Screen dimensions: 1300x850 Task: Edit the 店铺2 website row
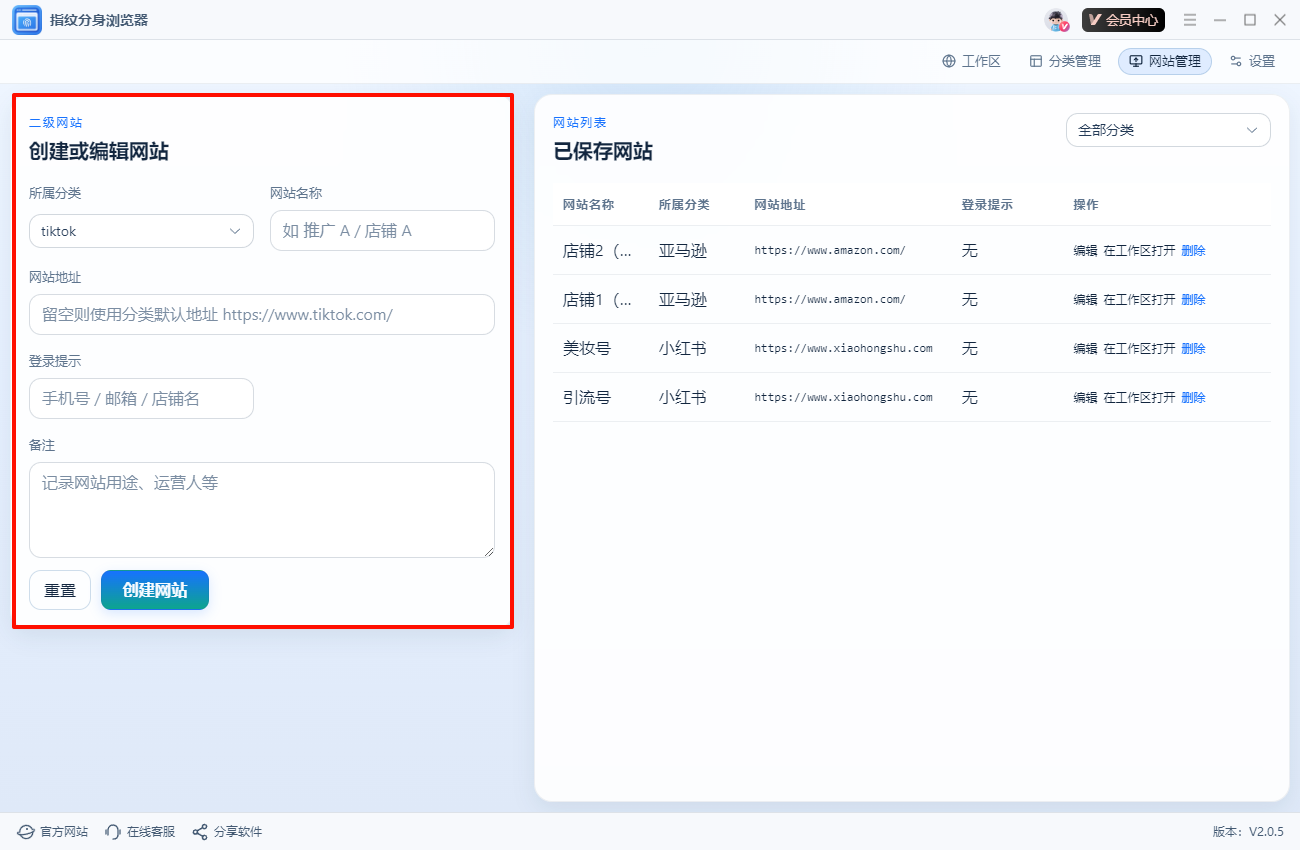(x=1085, y=251)
